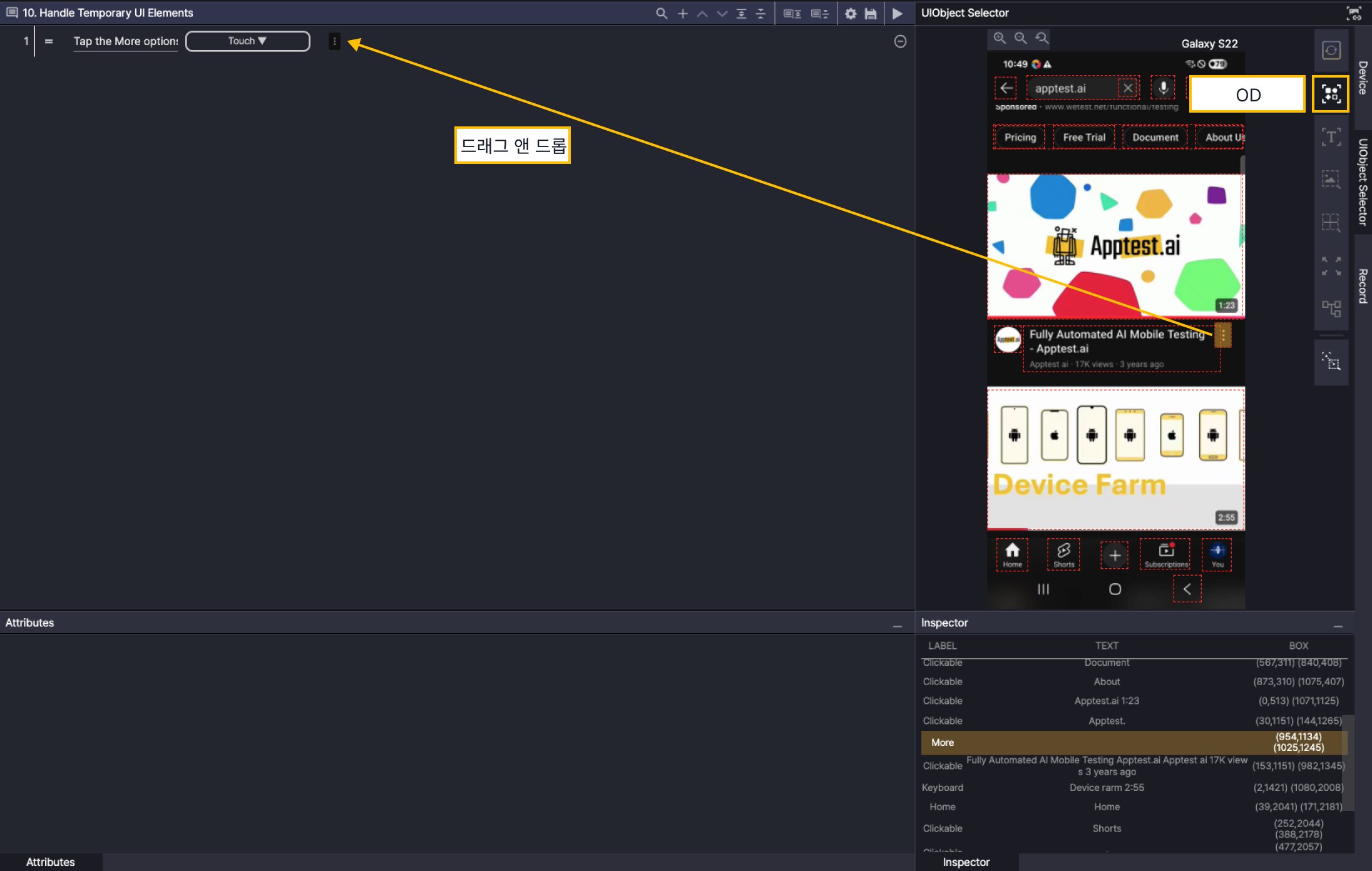Viewport: 1372px width, 871px height.
Task: Click the refresh screen icon in the sidebar
Action: pyautogui.click(x=1331, y=50)
